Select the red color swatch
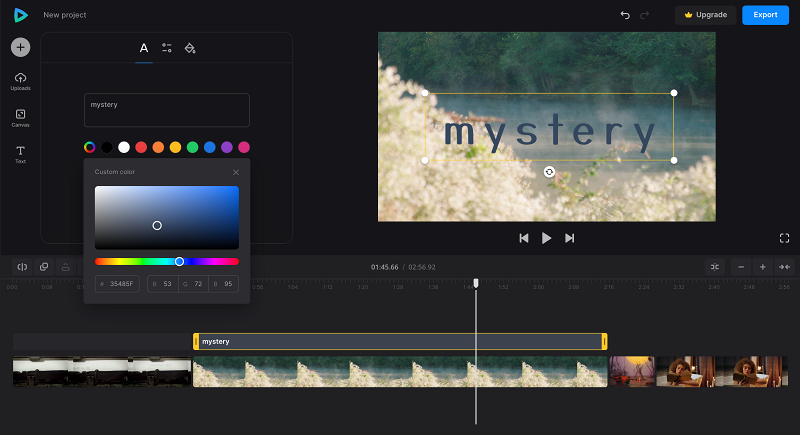Screen dimensions: 800x435 tap(141, 147)
